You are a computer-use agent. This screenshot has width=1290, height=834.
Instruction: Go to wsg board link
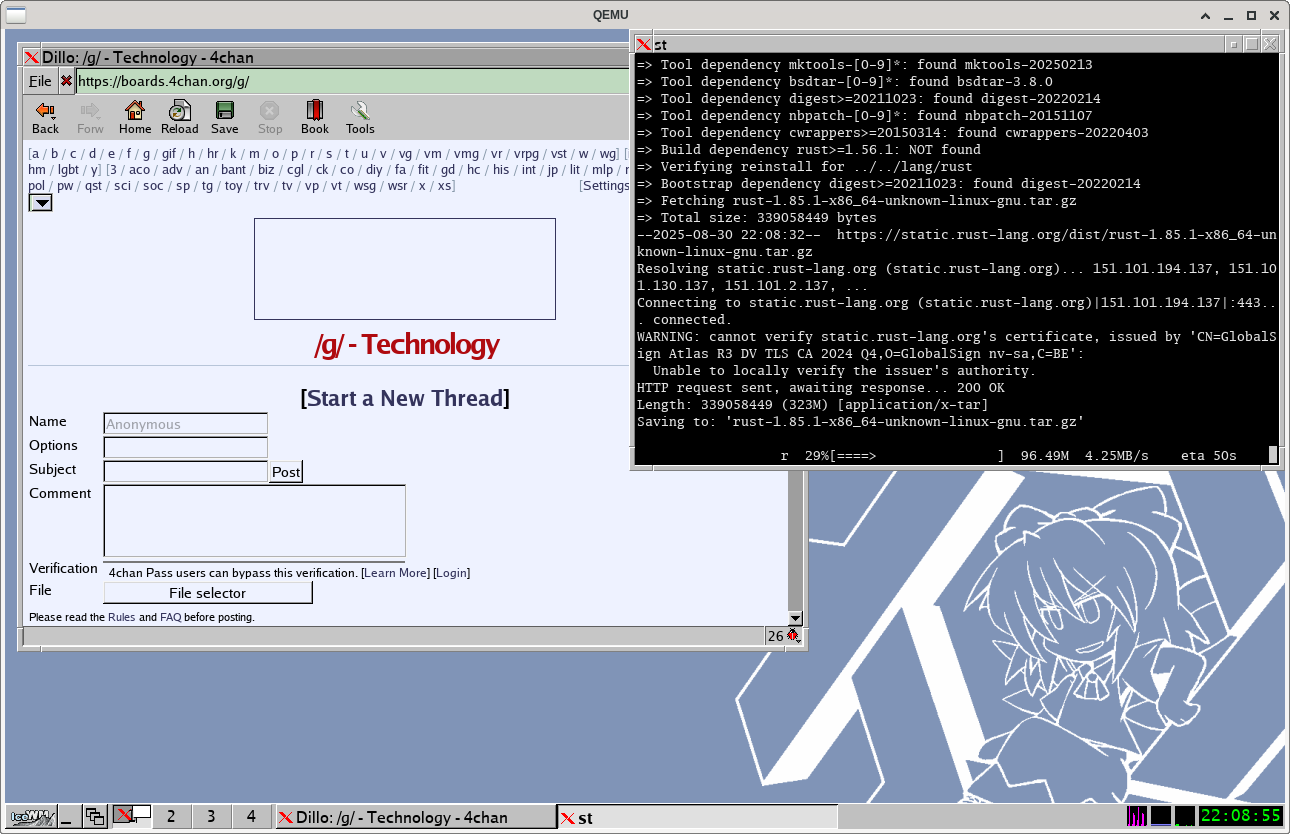[x=365, y=185]
